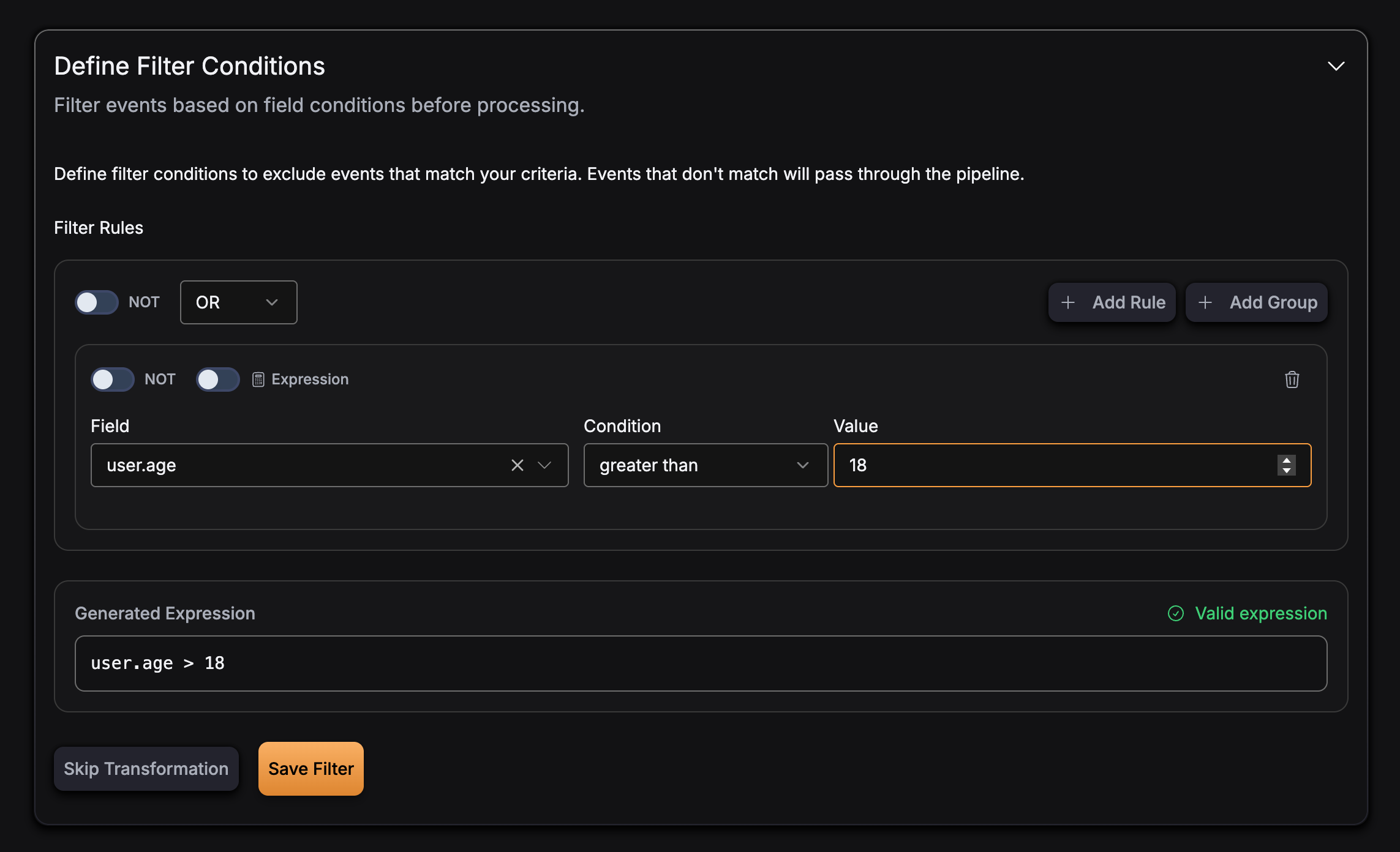This screenshot has width=1400, height=852.
Task: Expand the user.age Field dropdown chevron
Action: [x=544, y=465]
